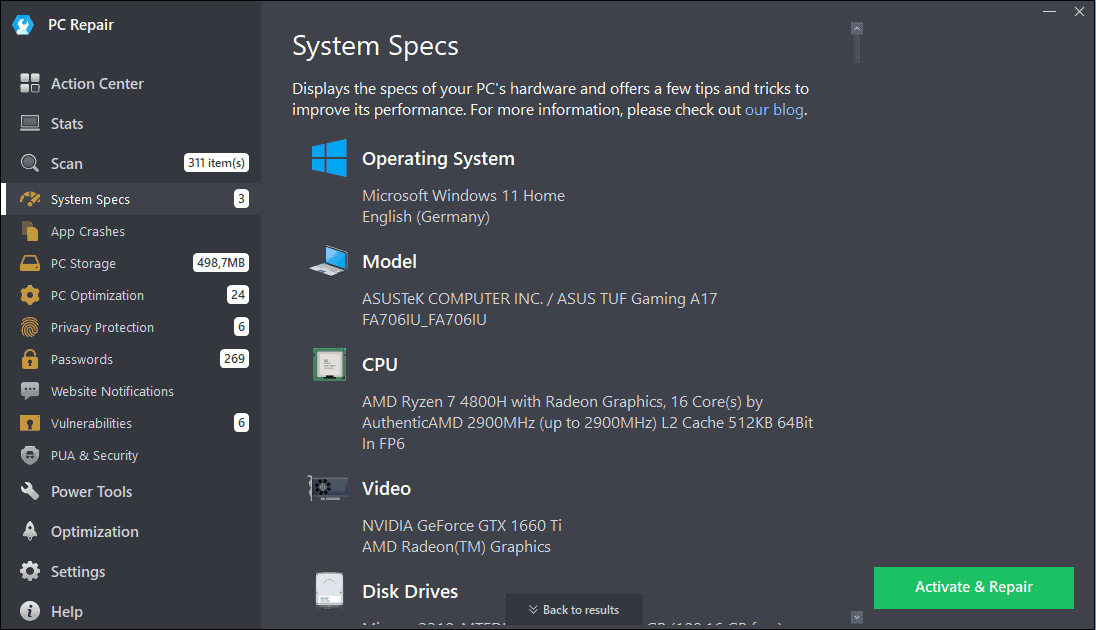Image resolution: width=1096 pixels, height=630 pixels.
Task: Click the Vulnerabilities icon
Action: tap(30, 423)
